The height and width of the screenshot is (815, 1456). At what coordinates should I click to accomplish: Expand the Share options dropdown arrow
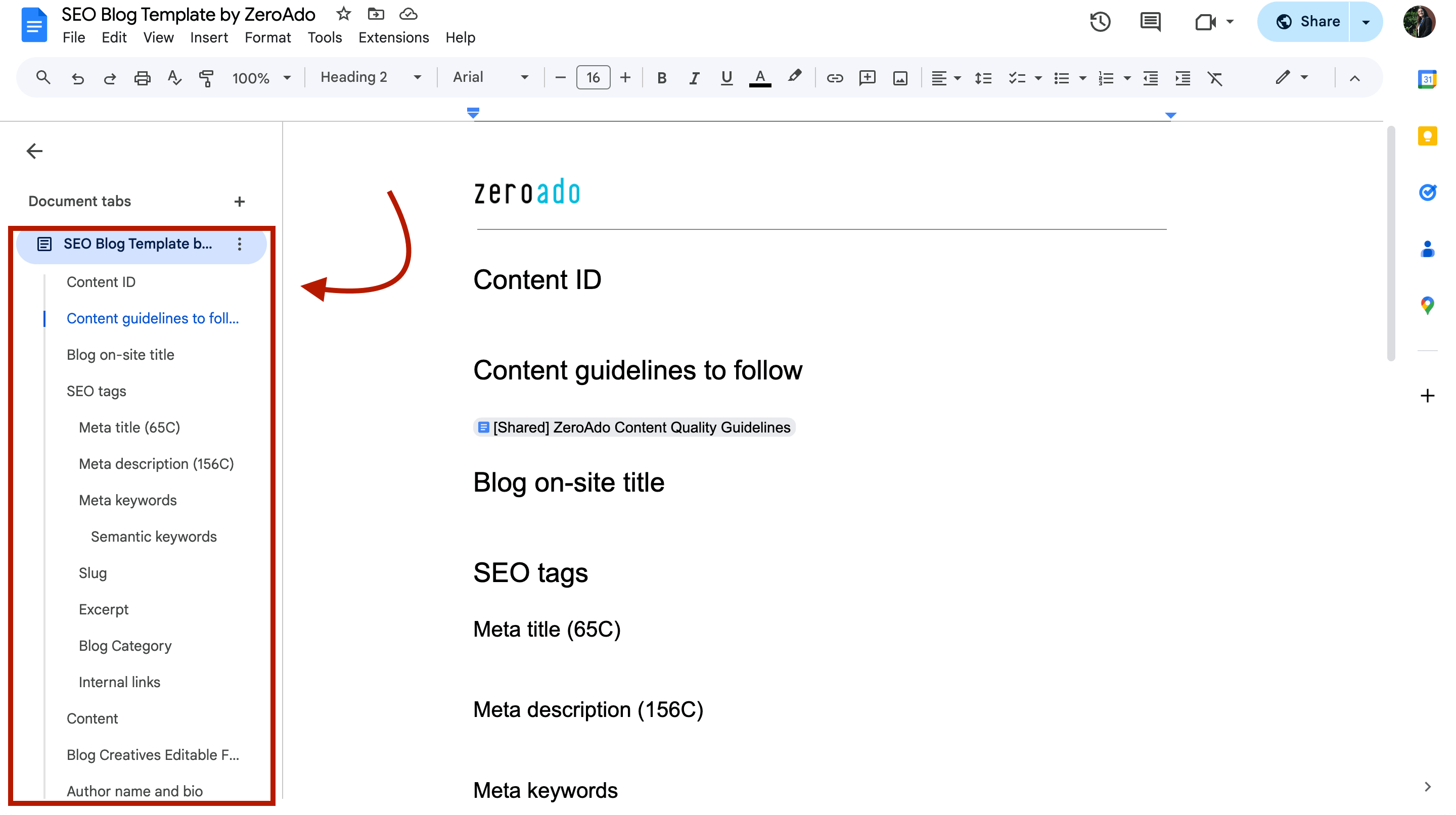tap(1366, 22)
